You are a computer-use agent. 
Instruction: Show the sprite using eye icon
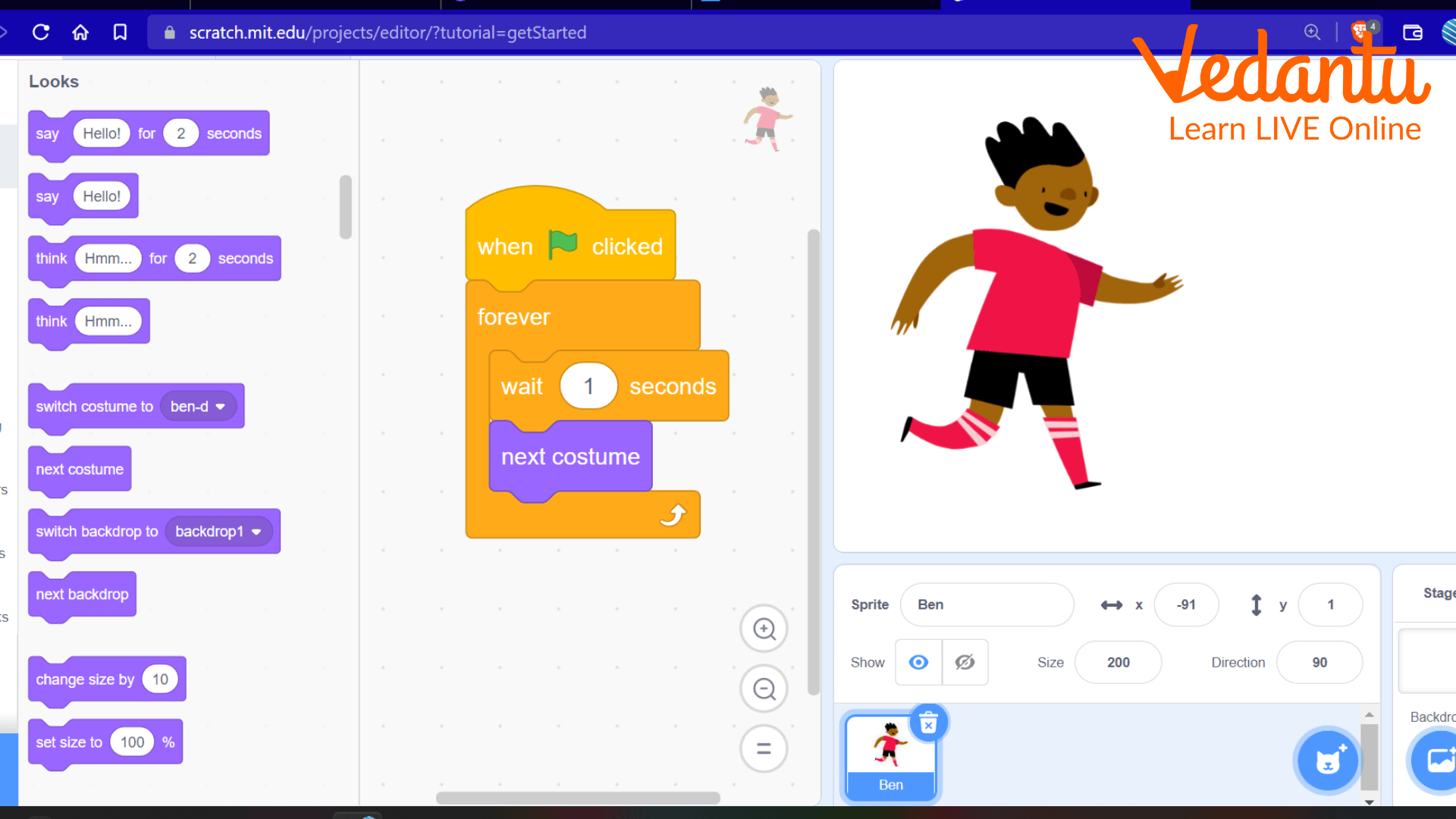tap(918, 662)
